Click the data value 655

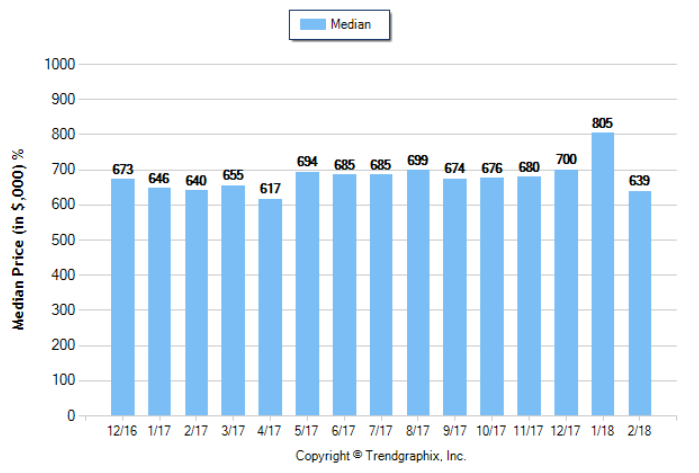point(233,175)
